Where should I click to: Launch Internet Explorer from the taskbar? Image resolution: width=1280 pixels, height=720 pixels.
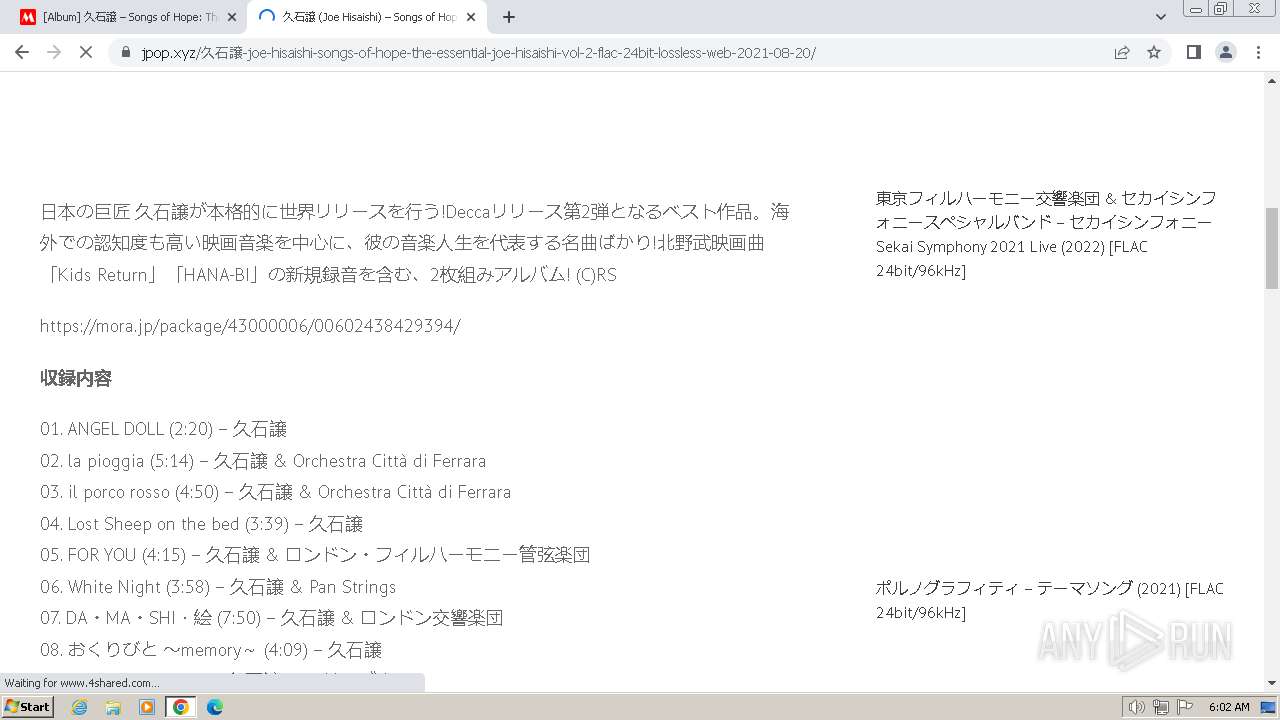[x=79, y=707]
